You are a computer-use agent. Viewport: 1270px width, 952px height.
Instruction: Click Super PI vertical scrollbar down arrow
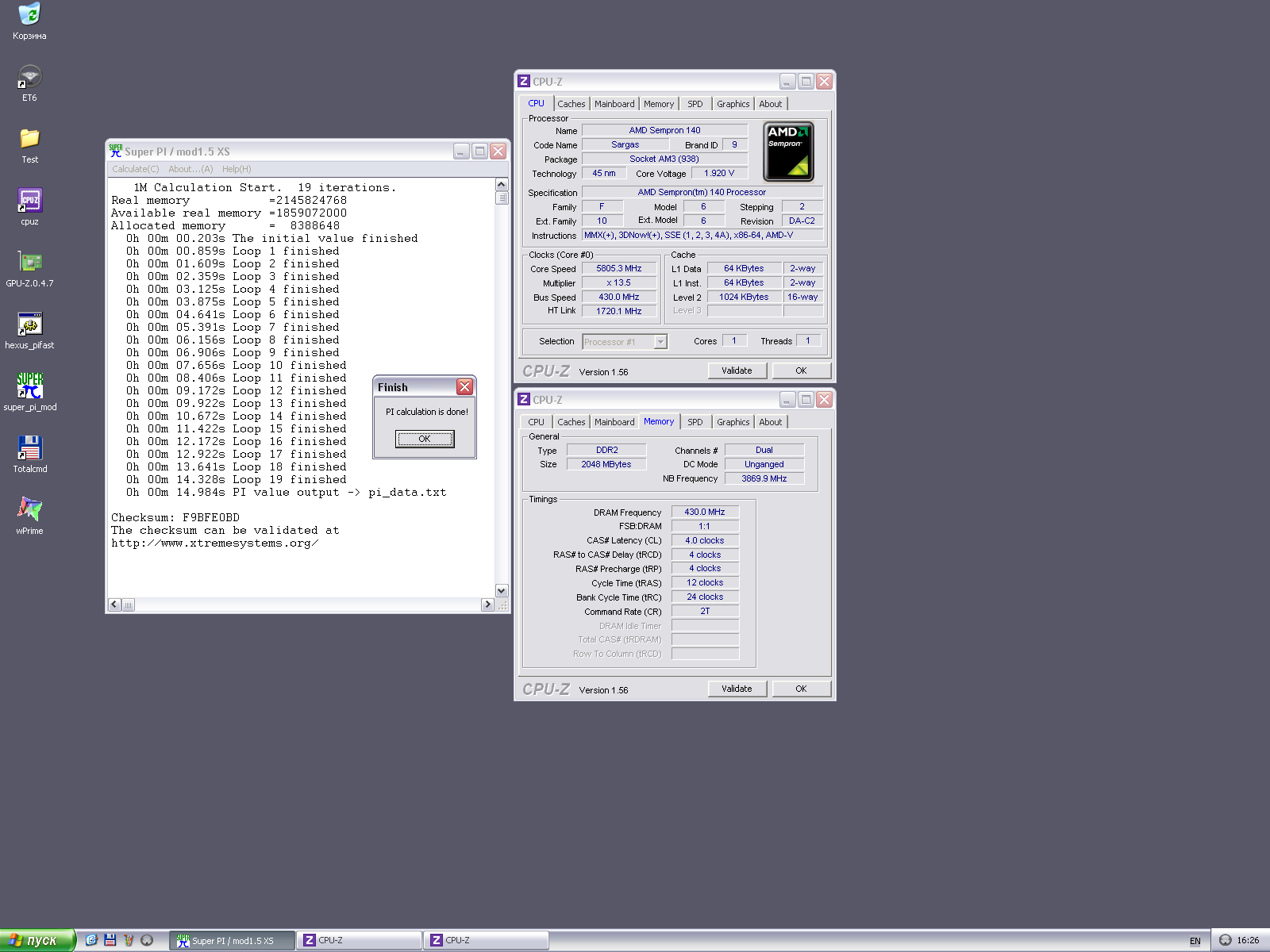[502, 590]
